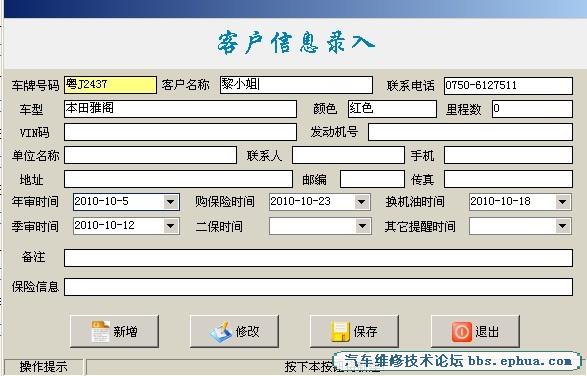Expand the 购保险时间 date dropdown
Screen dimensions: 587x376
click(x=361, y=202)
